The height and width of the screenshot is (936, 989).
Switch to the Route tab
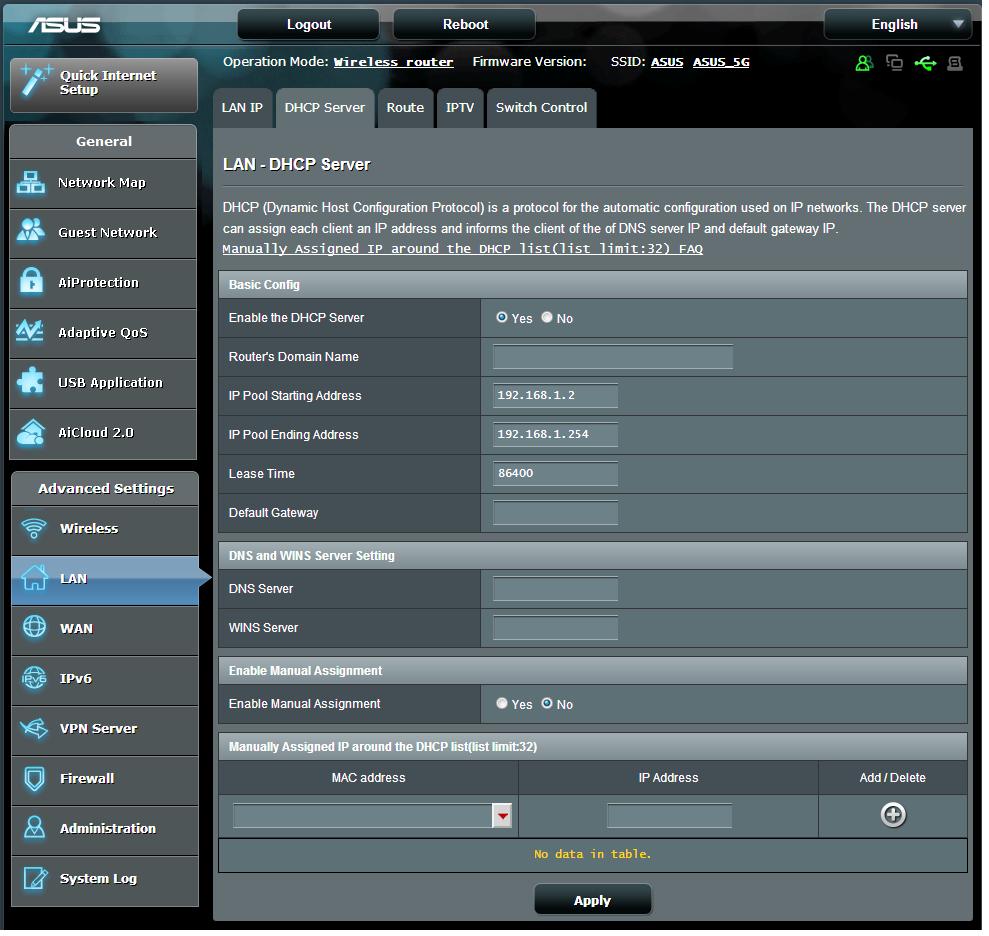coord(407,108)
